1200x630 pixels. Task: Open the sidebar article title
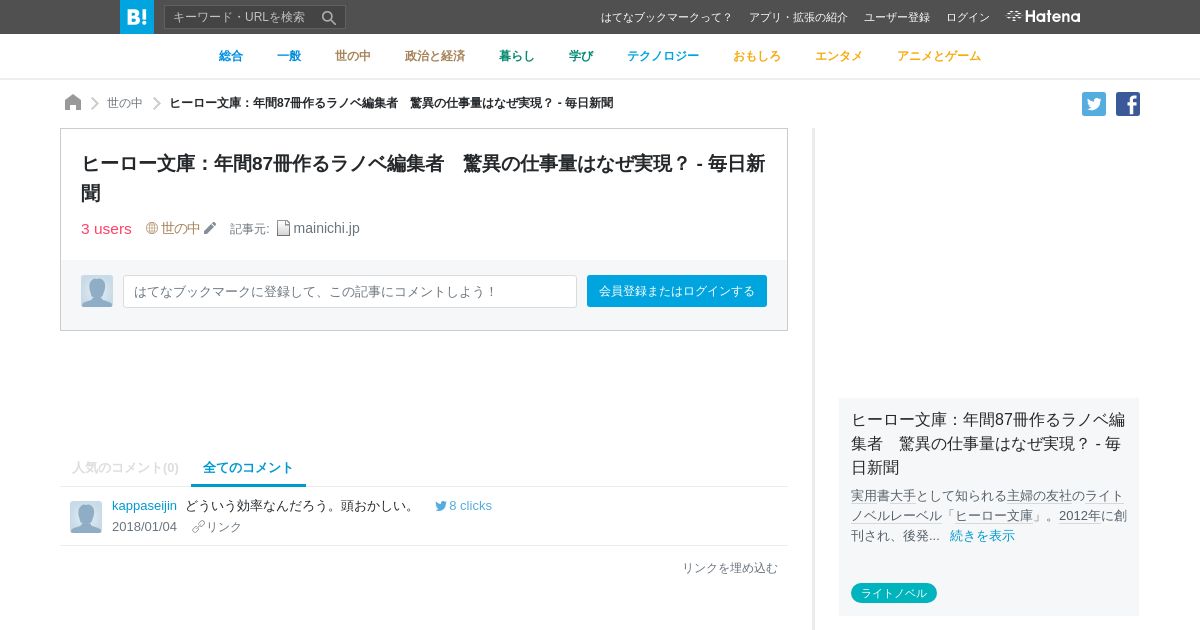coord(988,443)
